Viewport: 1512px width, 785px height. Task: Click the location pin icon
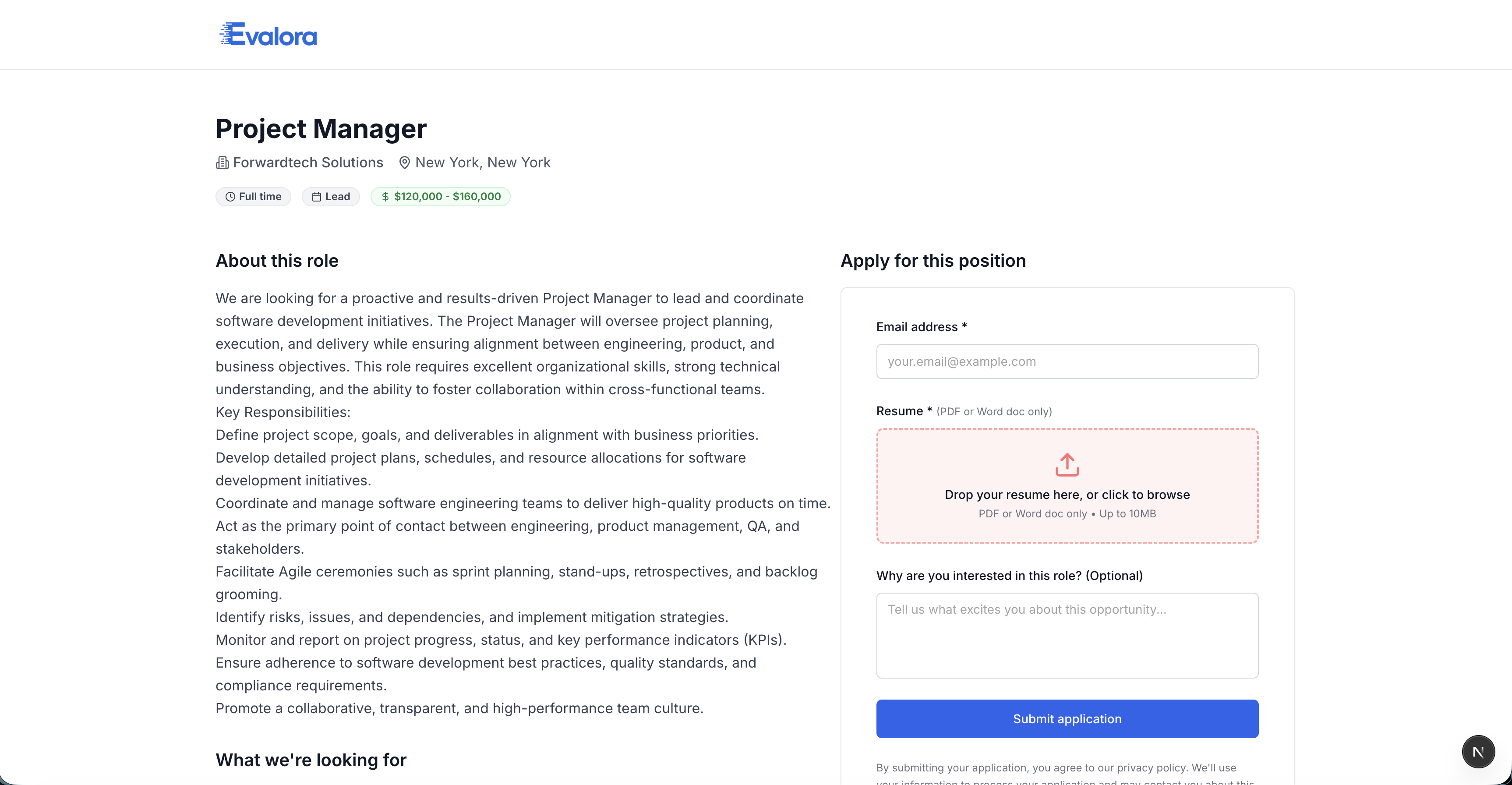(404, 163)
